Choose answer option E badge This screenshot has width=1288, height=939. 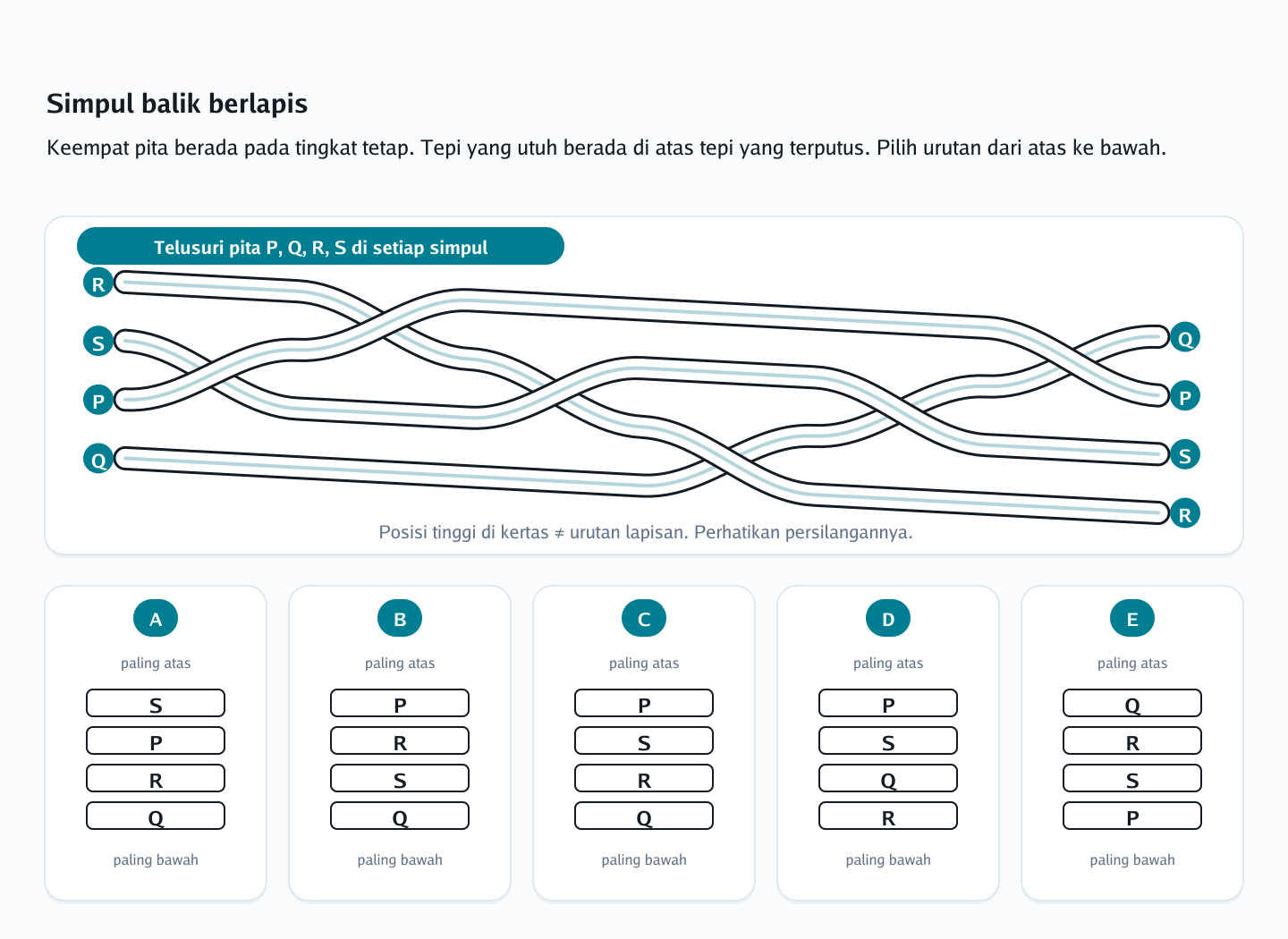pos(1132,618)
